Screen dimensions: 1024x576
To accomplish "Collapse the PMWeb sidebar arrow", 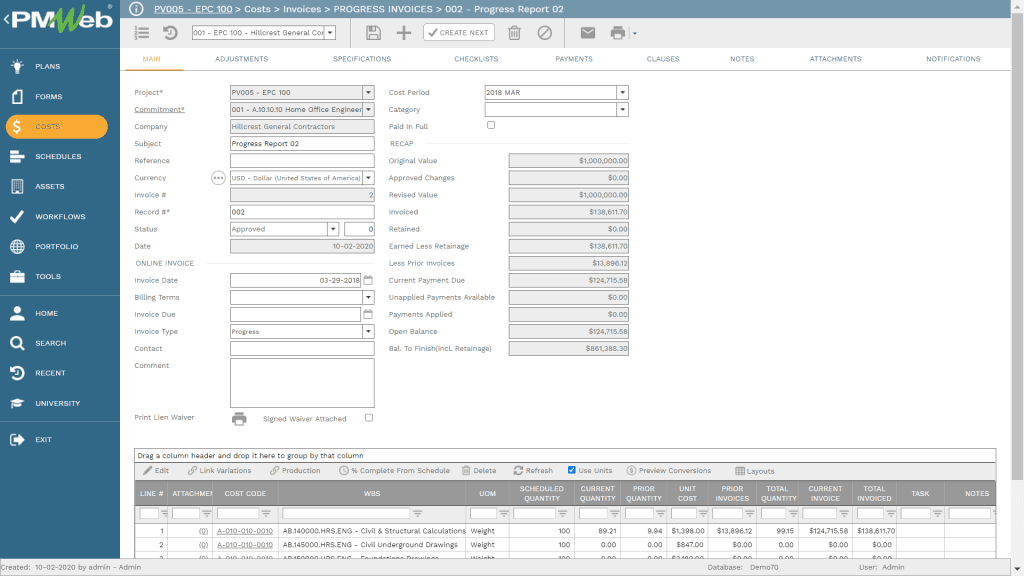I will [x=6, y=19].
